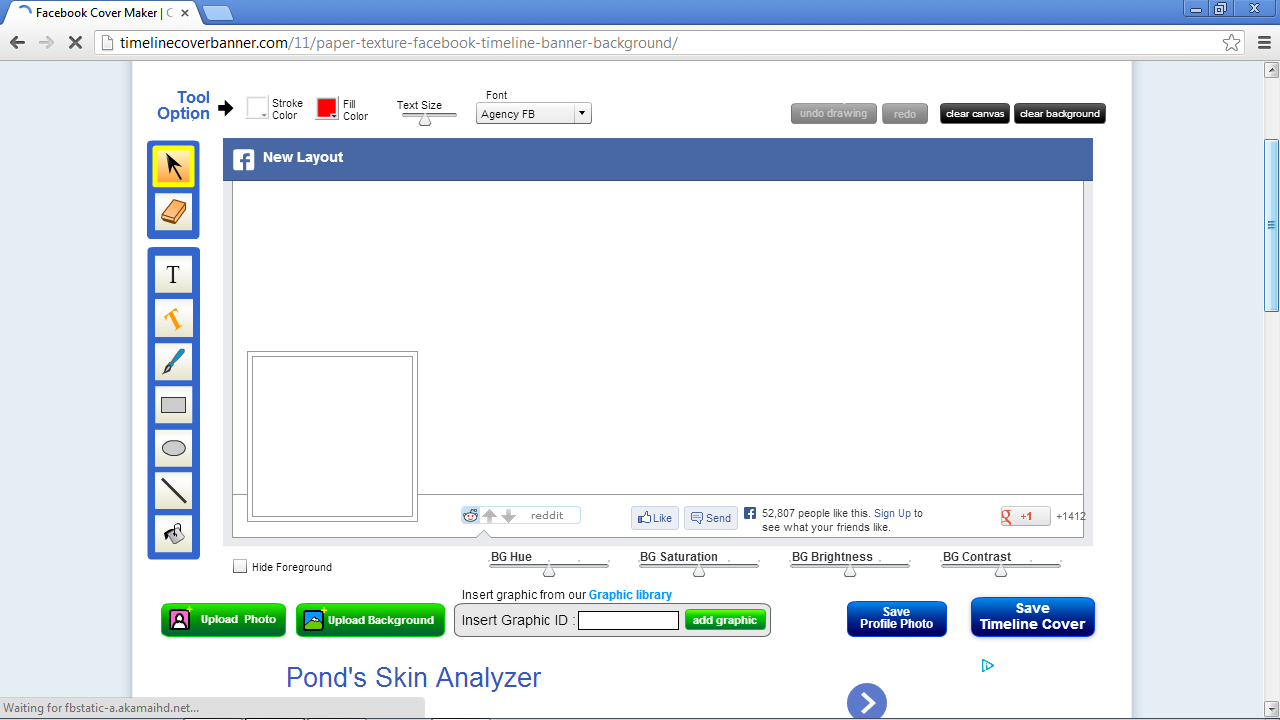Viewport: 1280px width, 720px height.
Task: Upvote on the reddit widget
Action: [x=489, y=516]
